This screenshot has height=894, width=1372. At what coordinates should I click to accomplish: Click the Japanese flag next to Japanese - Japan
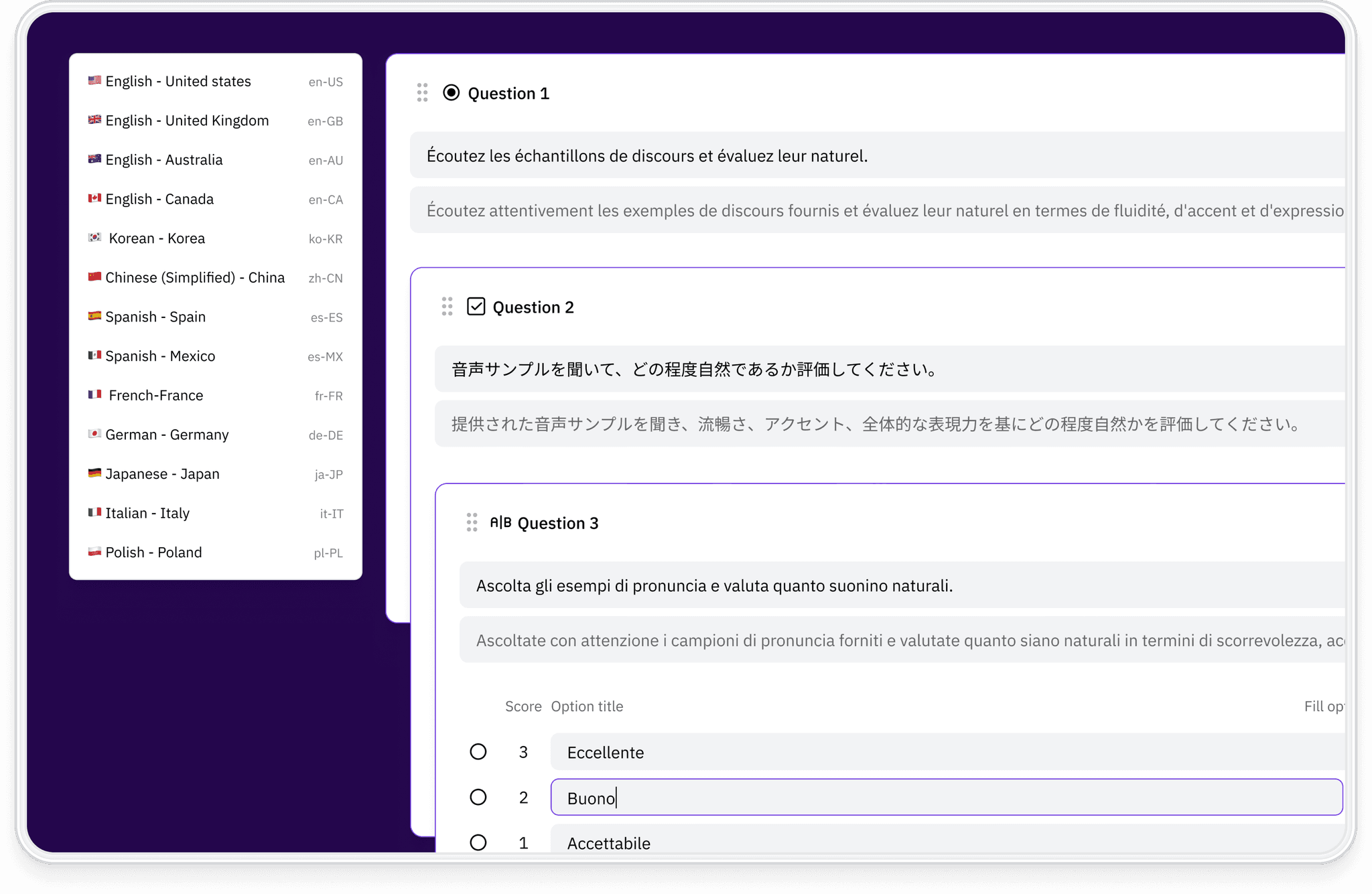94,473
